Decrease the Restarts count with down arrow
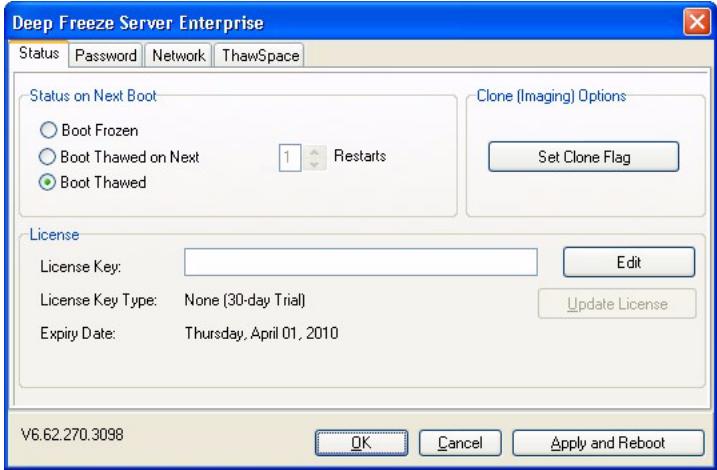 tap(314, 164)
